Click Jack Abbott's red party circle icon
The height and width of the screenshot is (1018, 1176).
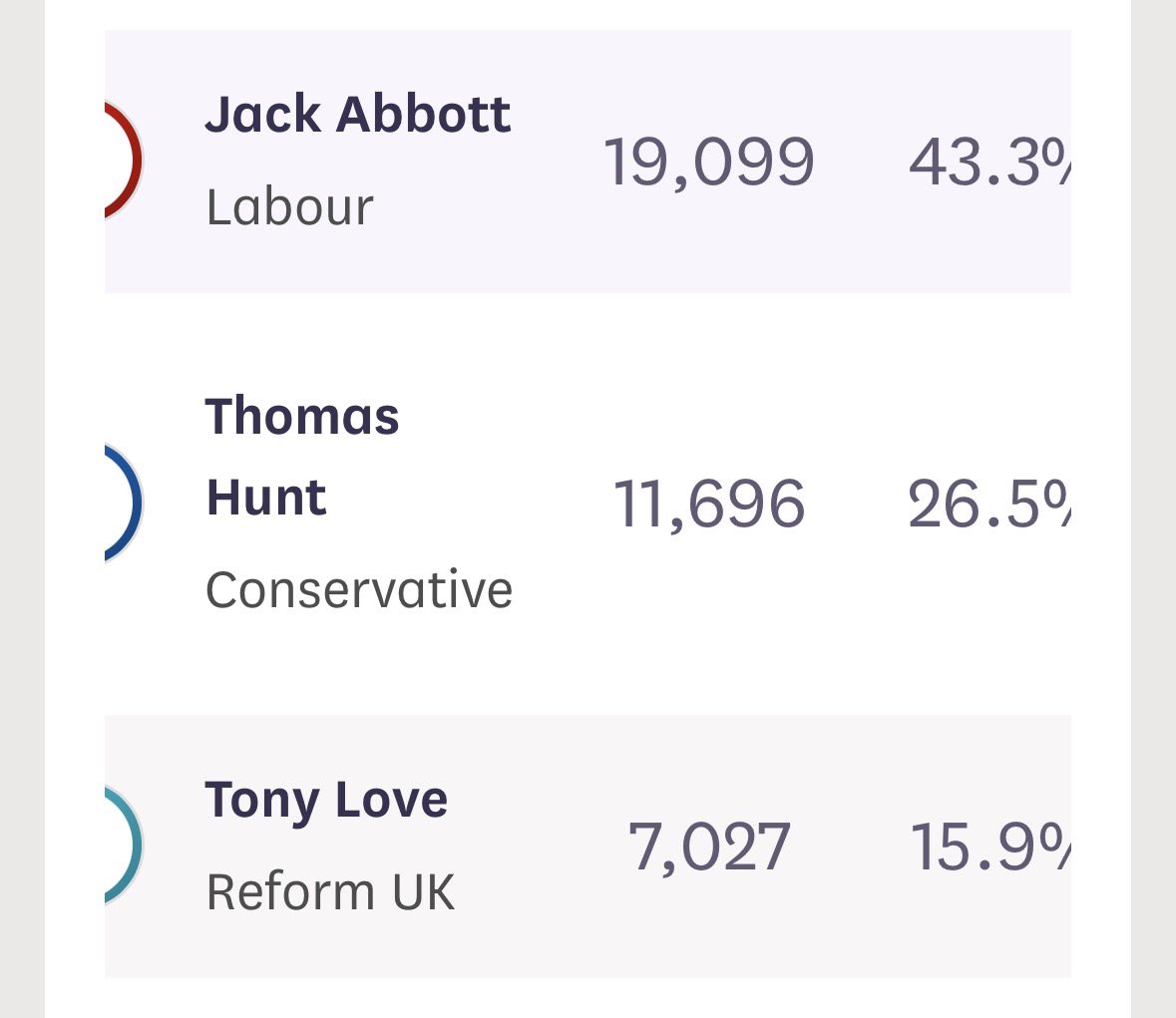pos(124,161)
